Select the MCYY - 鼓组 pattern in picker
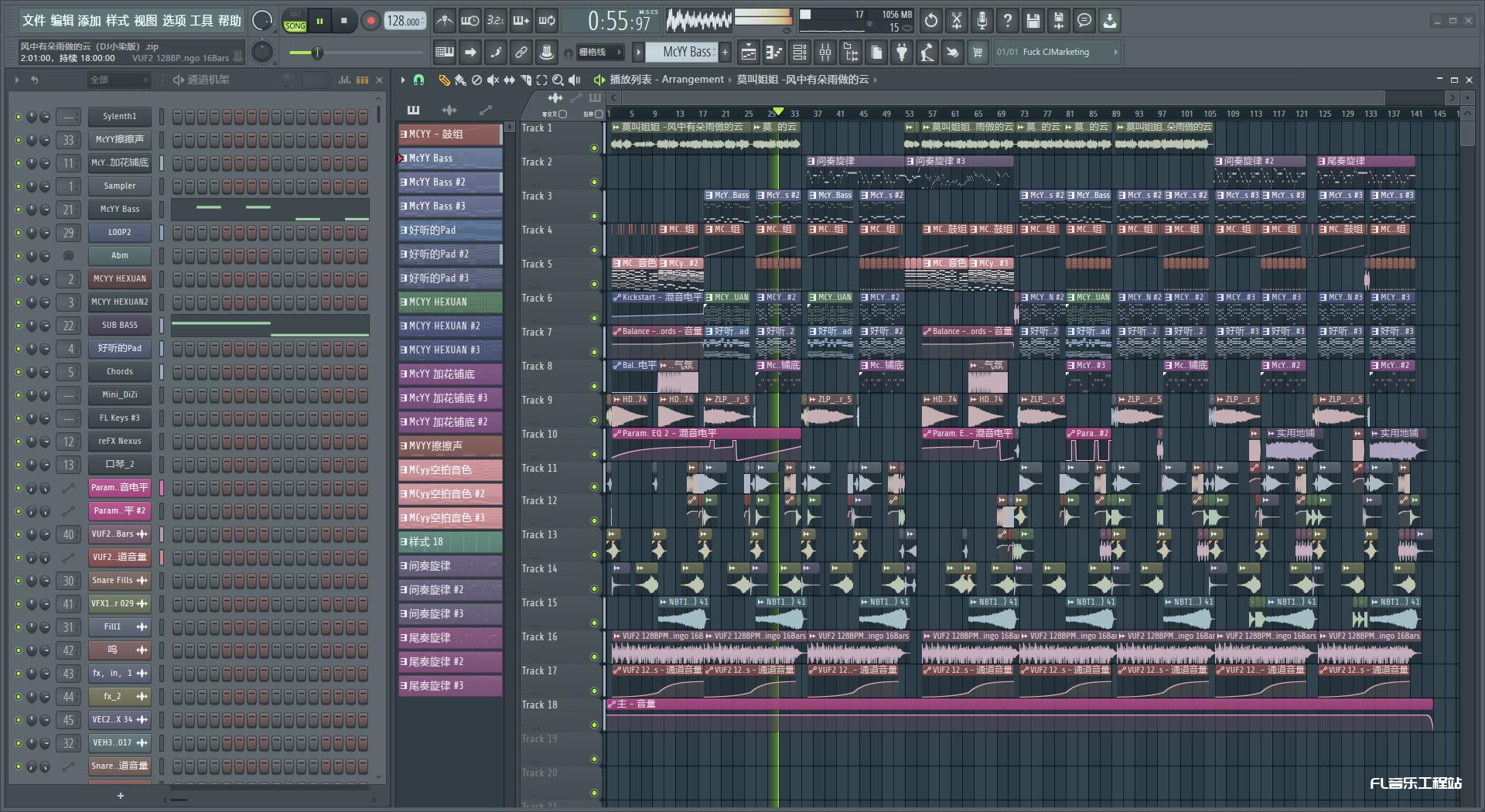The width and height of the screenshot is (1485, 812). click(450, 135)
